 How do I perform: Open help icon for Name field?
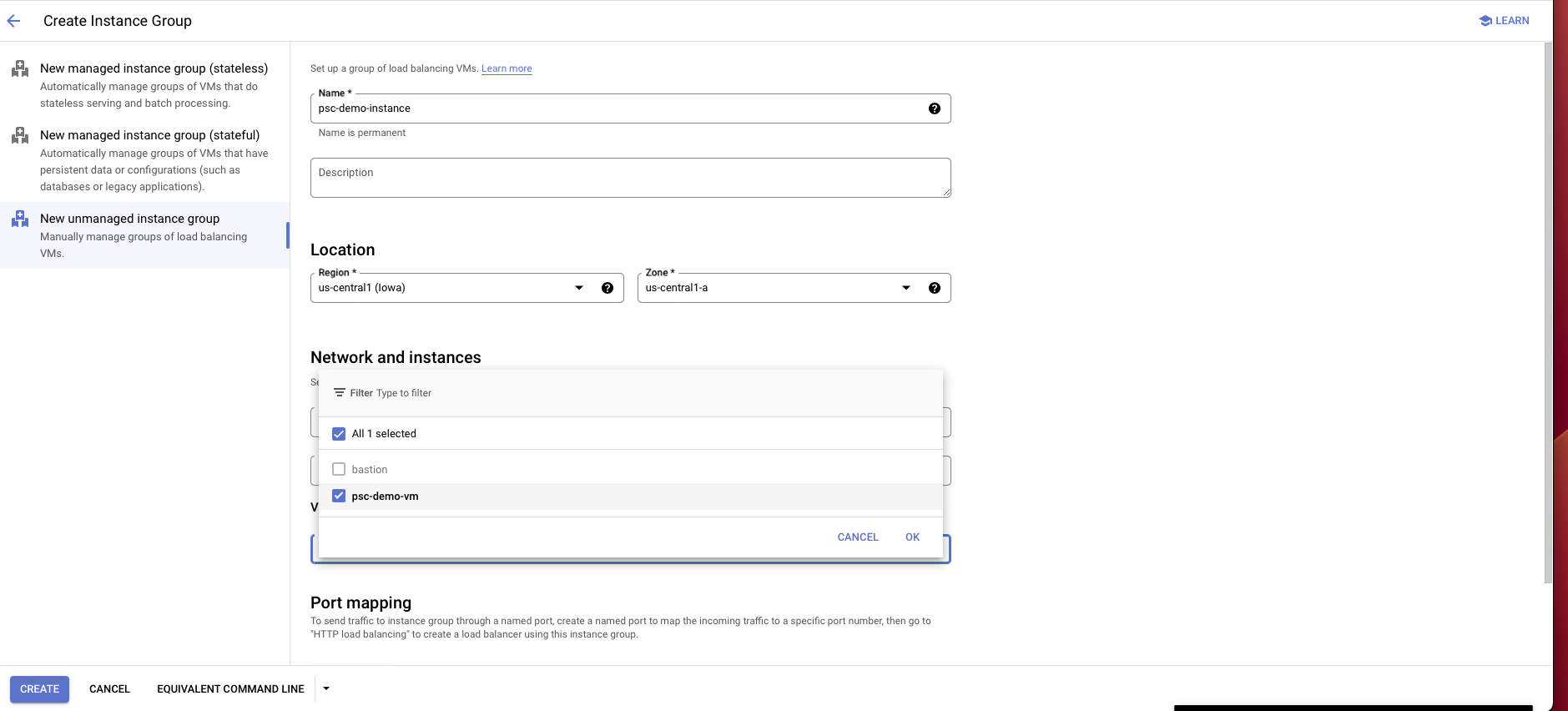click(934, 108)
